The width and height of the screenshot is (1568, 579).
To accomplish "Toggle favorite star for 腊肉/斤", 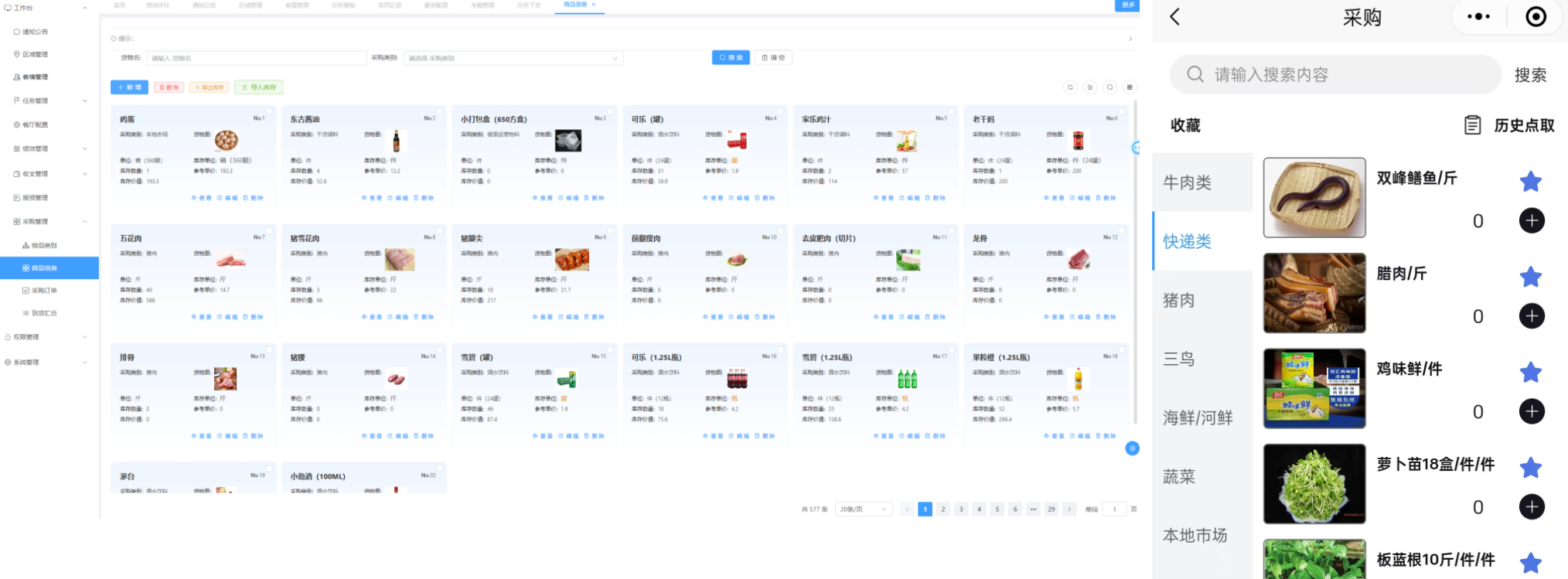I will pyautogui.click(x=1531, y=277).
